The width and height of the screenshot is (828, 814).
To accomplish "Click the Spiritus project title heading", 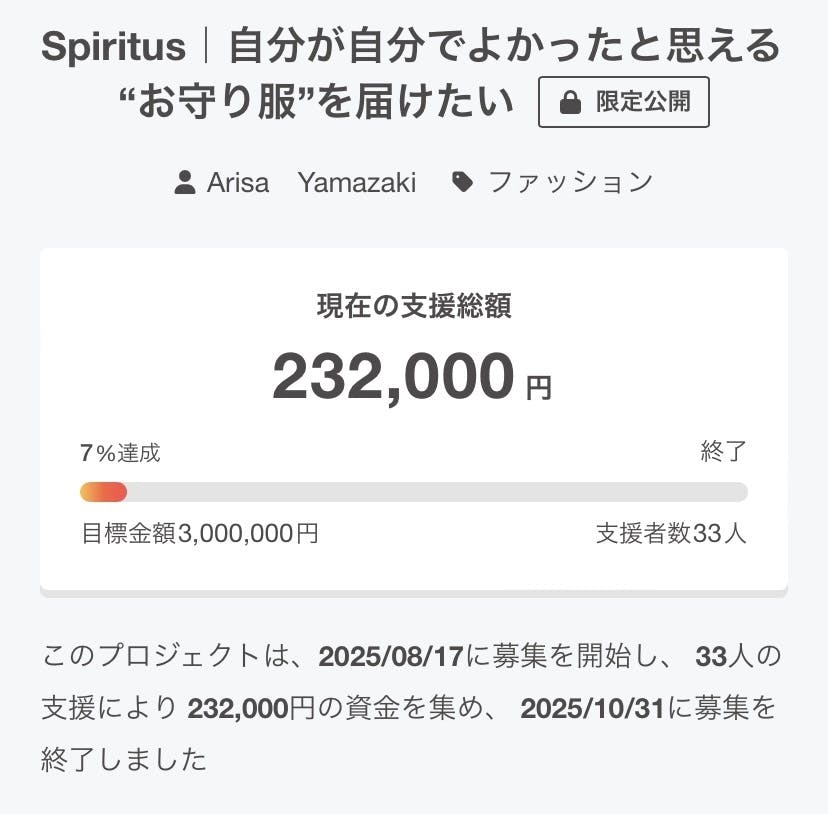I will pos(411,47).
